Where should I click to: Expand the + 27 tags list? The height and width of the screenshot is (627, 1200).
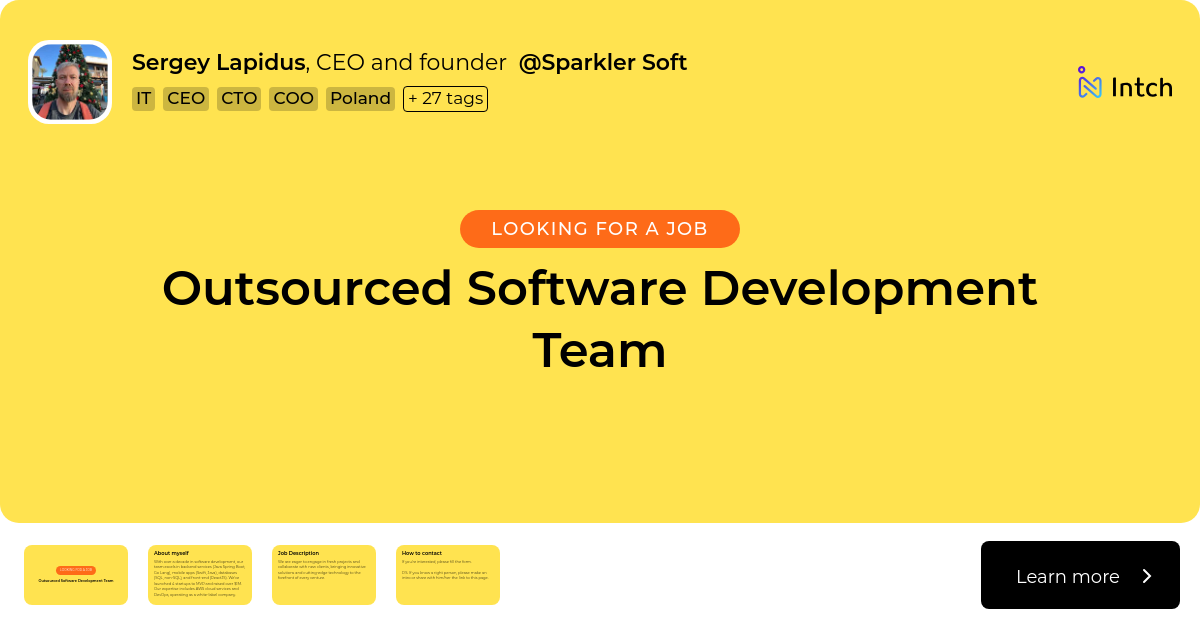pyautogui.click(x=445, y=99)
